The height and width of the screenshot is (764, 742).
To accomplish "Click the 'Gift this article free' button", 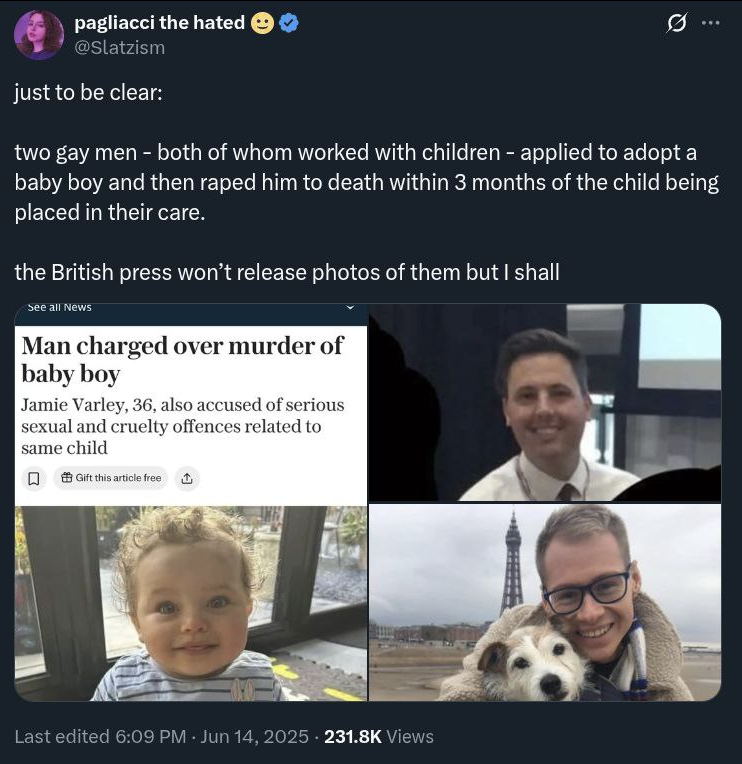I will point(110,479).
